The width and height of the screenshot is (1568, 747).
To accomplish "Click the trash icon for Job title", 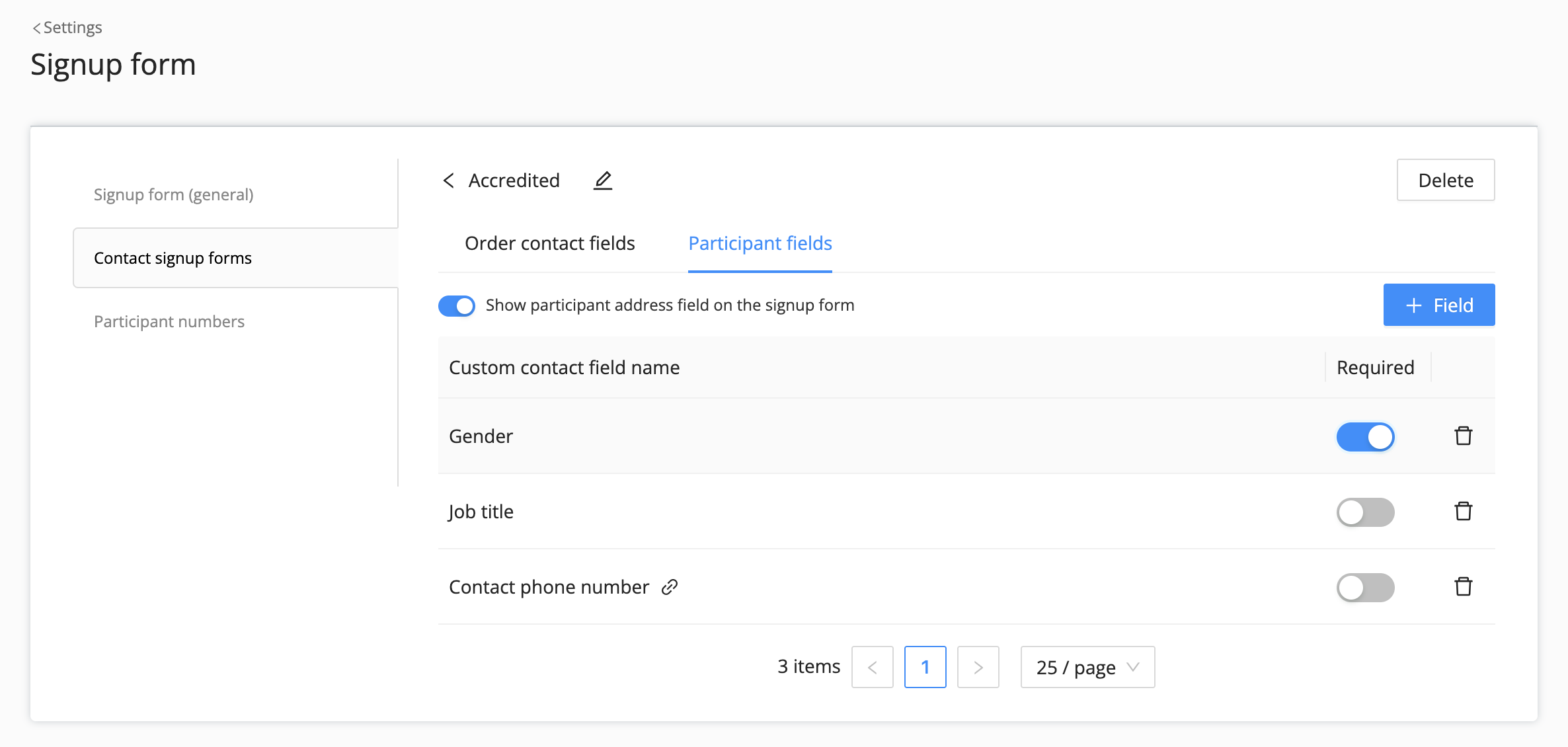I will click(x=1463, y=512).
